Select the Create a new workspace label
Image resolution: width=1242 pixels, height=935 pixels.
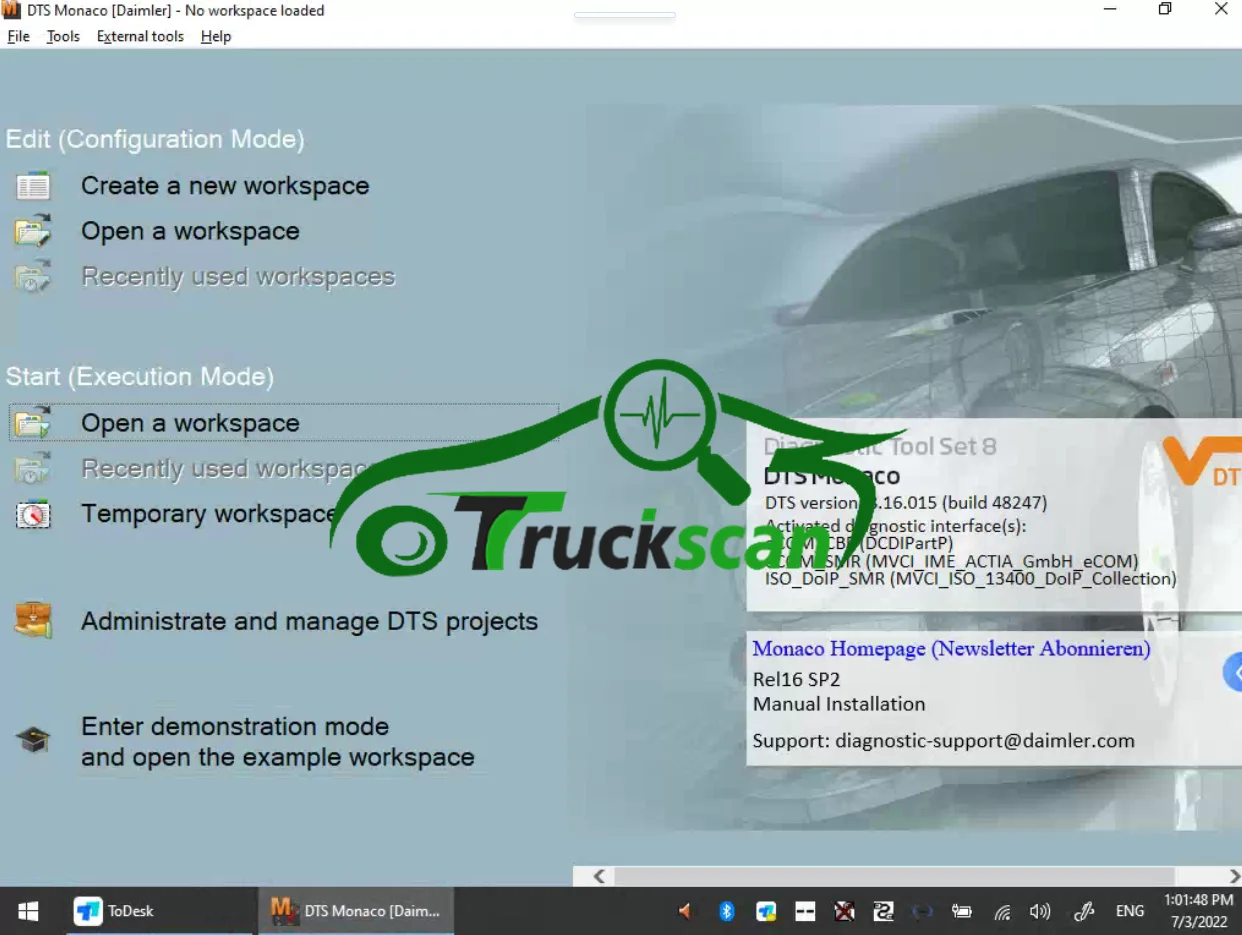tap(225, 186)
